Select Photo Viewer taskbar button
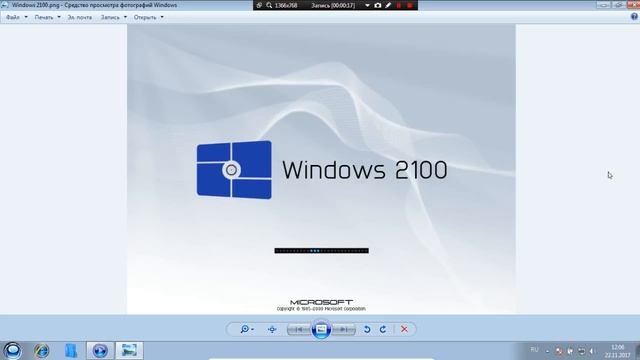Screen dimensions: 640x360 tap(129, 351)
